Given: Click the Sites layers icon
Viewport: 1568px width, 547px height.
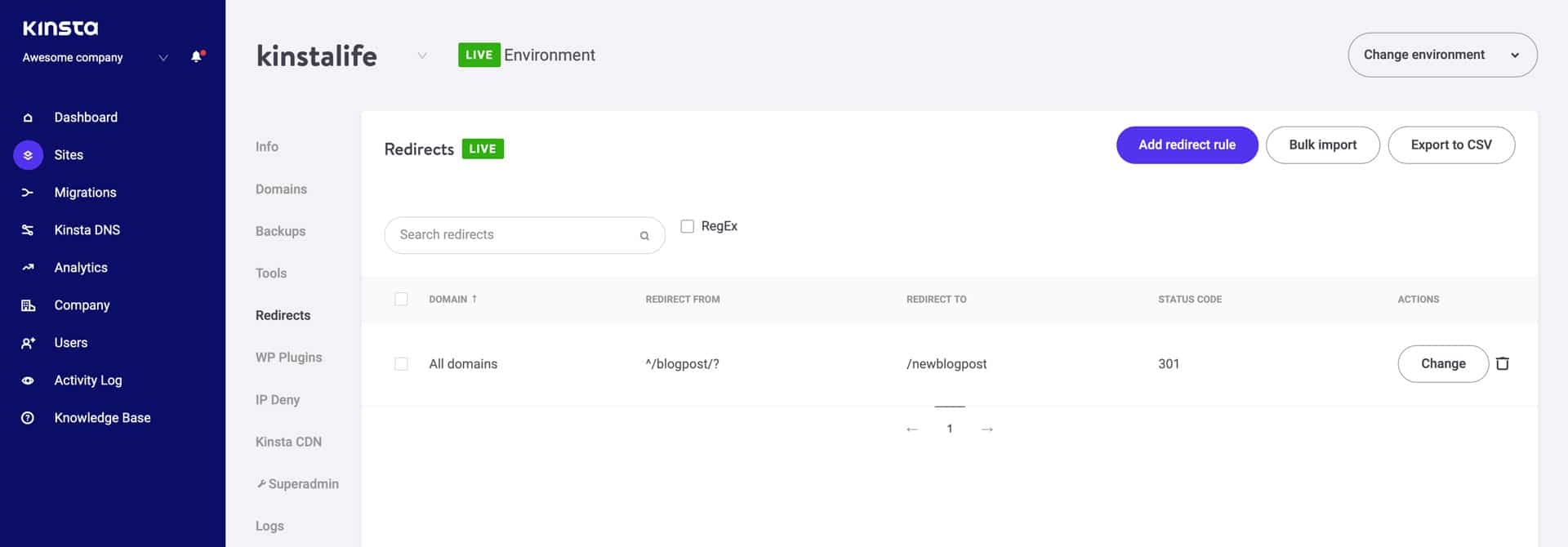Looking at the screenshot, I should tap(28, 155).
